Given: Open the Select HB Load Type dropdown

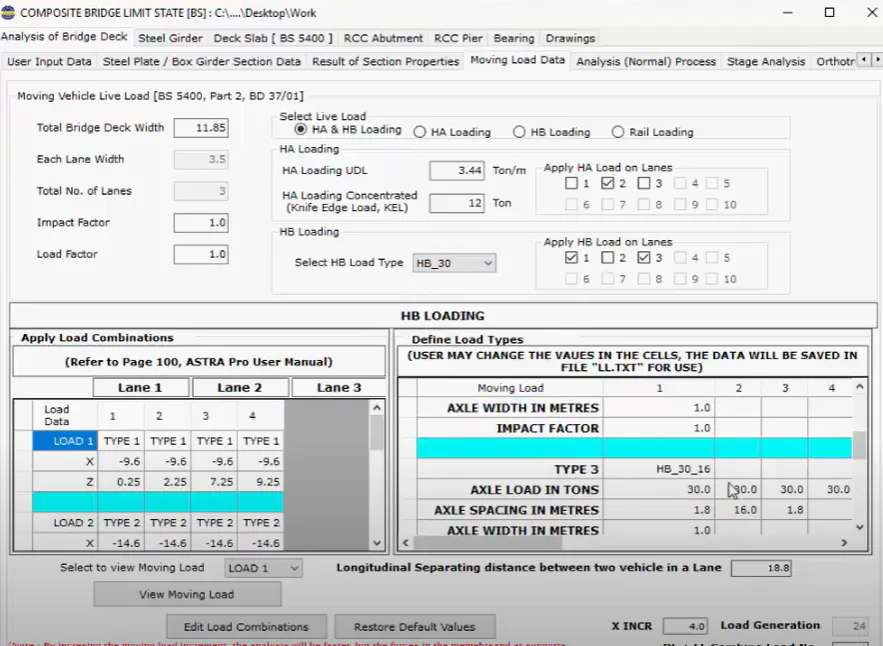Looking at the screenshot, I should (454, 263).
